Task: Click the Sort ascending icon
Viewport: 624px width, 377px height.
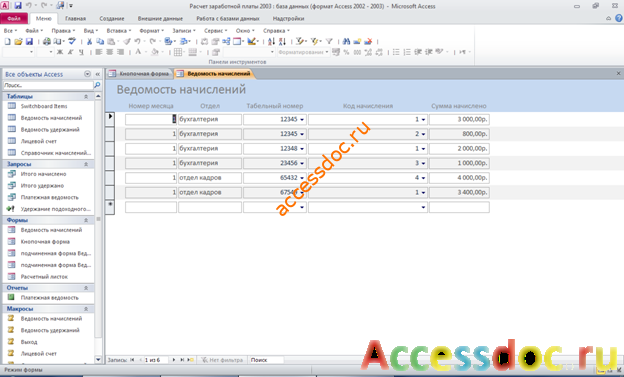Action: [271, 41]
